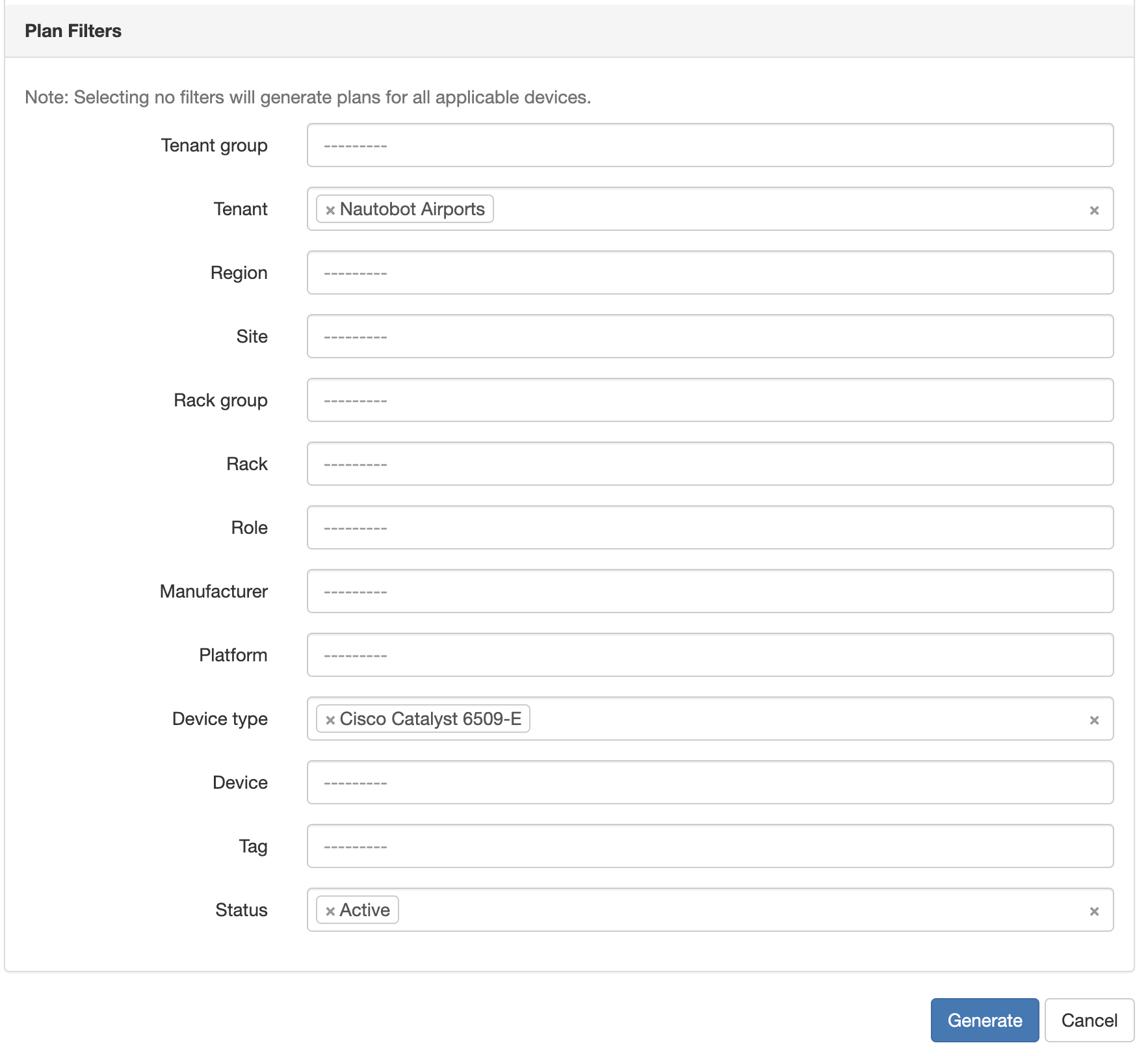Remove the Nautobot Airports tenant chip
The image size is (1148, 1056).
330,209
